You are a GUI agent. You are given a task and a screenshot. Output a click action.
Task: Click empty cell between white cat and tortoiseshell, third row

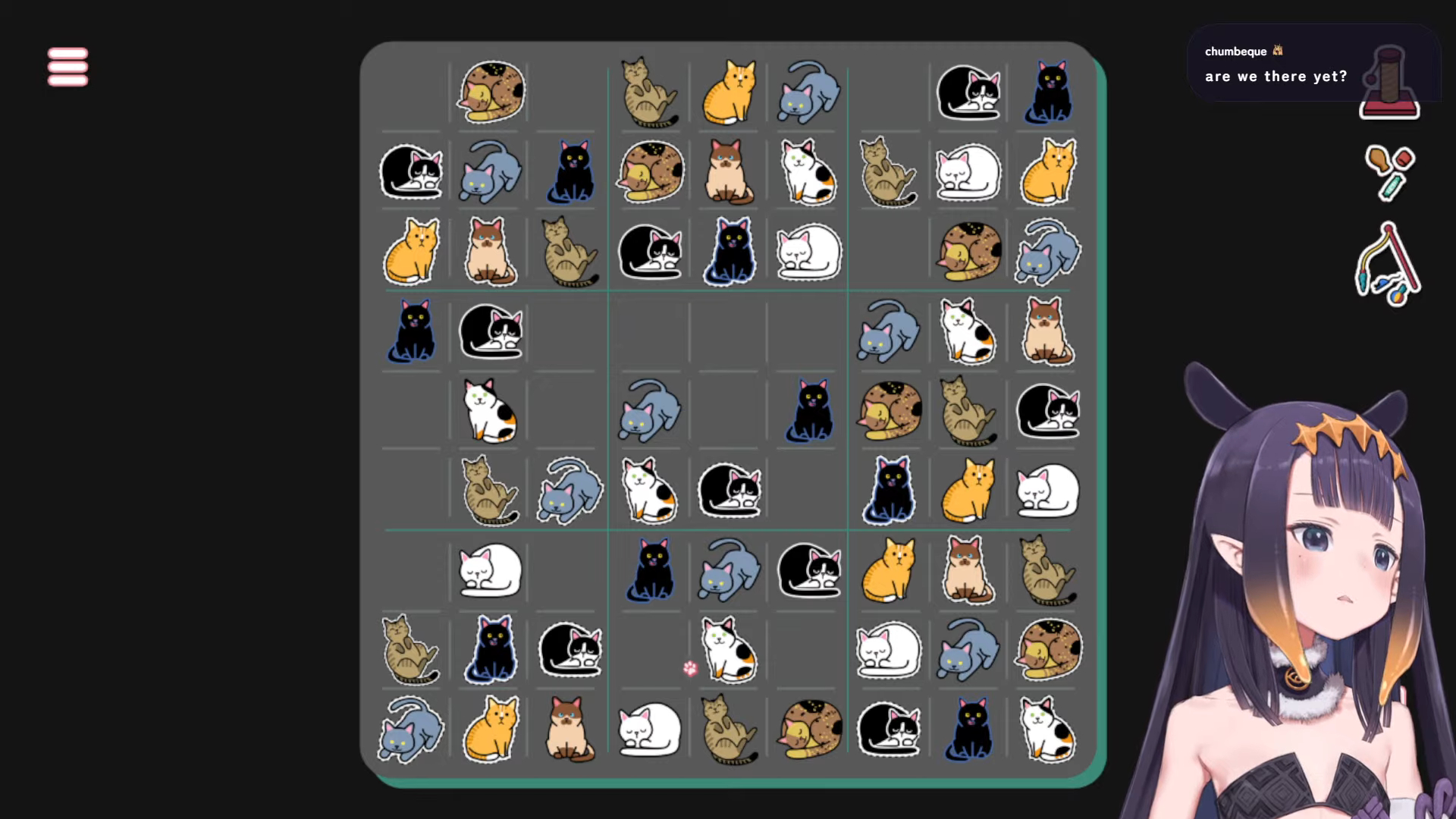(889, 252)
